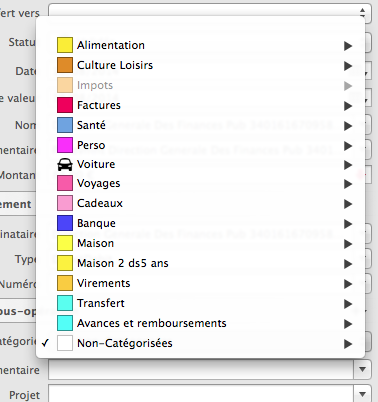The image size is (378, 402).
Task: Click the cyan Transfert color swatch
Action: point(65,303)
